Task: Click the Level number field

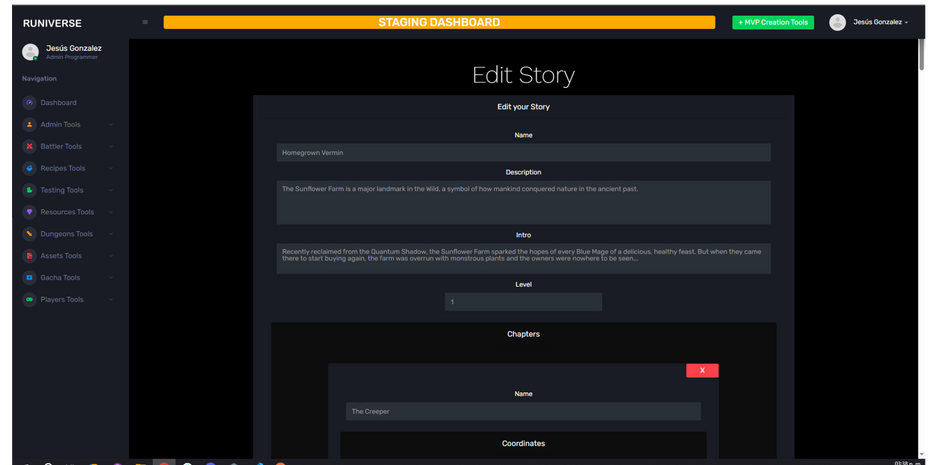Action: coord(523,302)
